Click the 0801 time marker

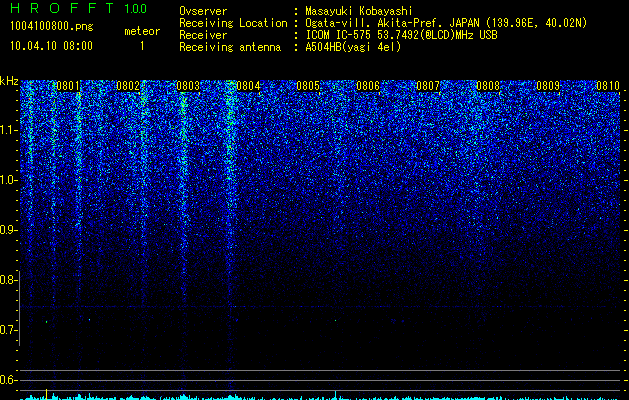68,86
